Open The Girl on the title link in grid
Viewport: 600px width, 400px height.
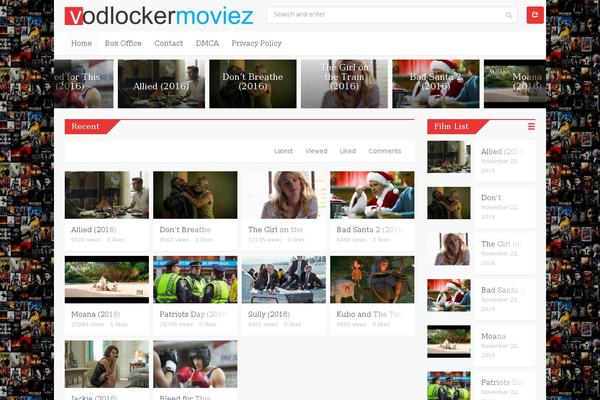click(275, 230)
